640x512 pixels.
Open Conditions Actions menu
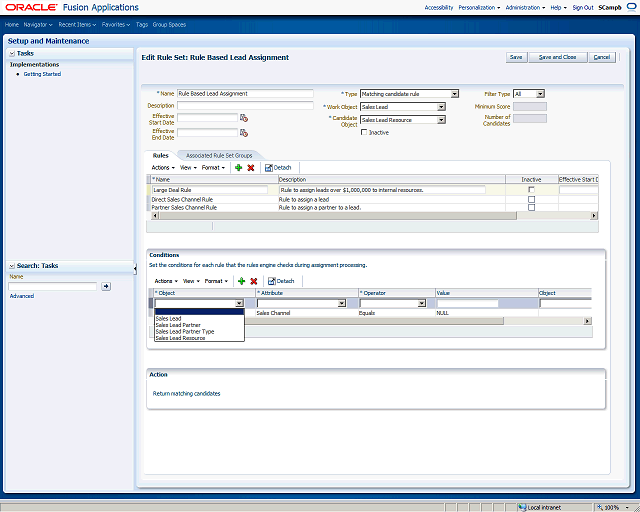166,281
